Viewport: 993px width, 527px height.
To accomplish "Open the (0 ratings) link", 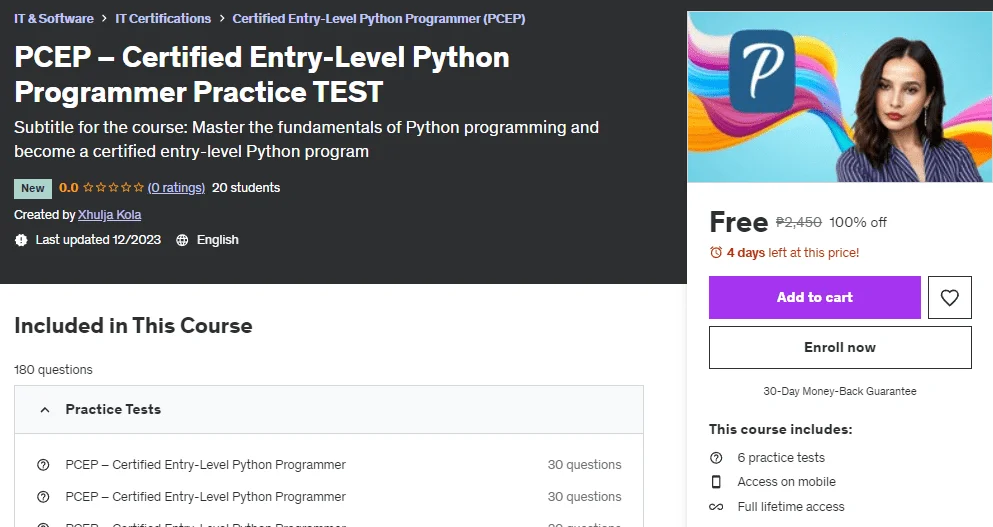I will (176, 187).
